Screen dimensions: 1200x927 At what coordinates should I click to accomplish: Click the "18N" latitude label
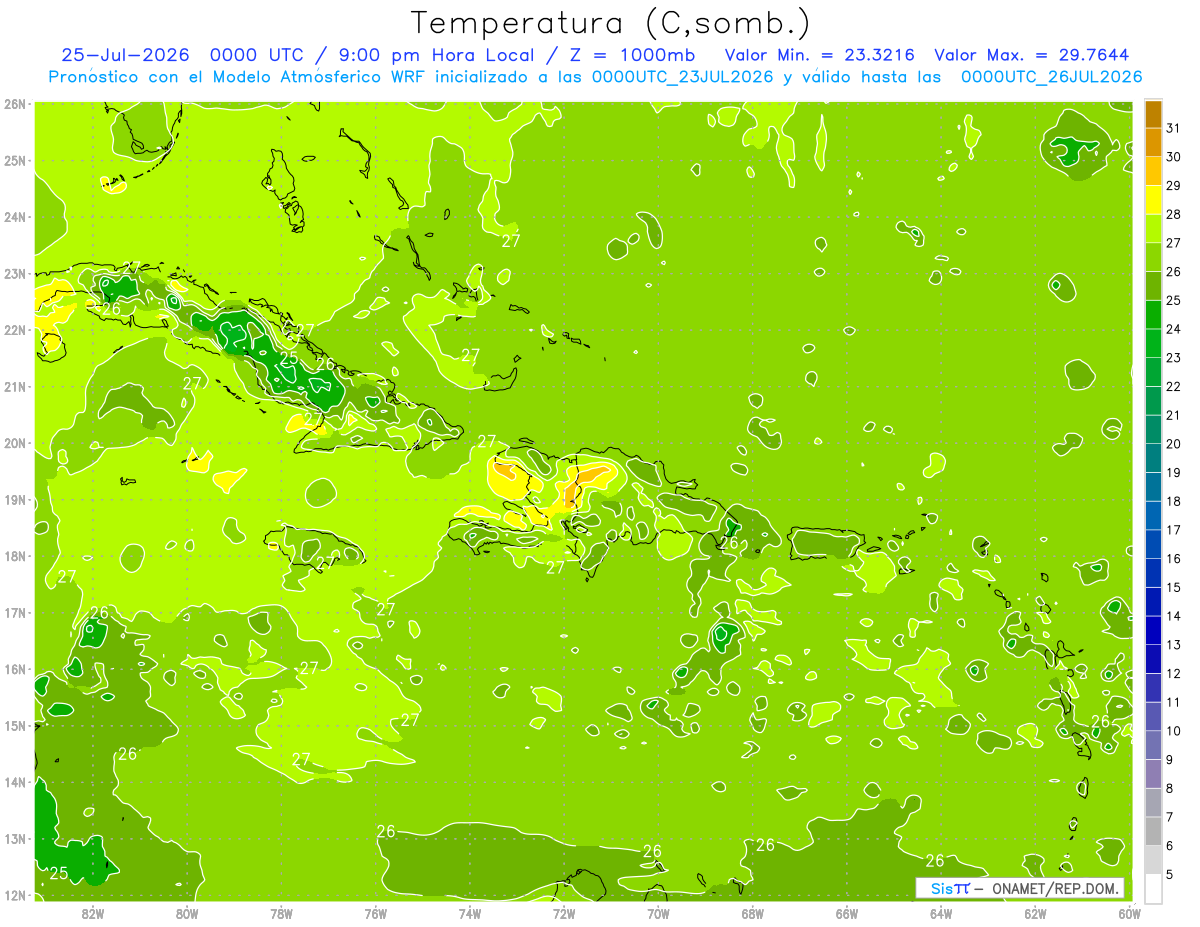(x=14, y=556)
